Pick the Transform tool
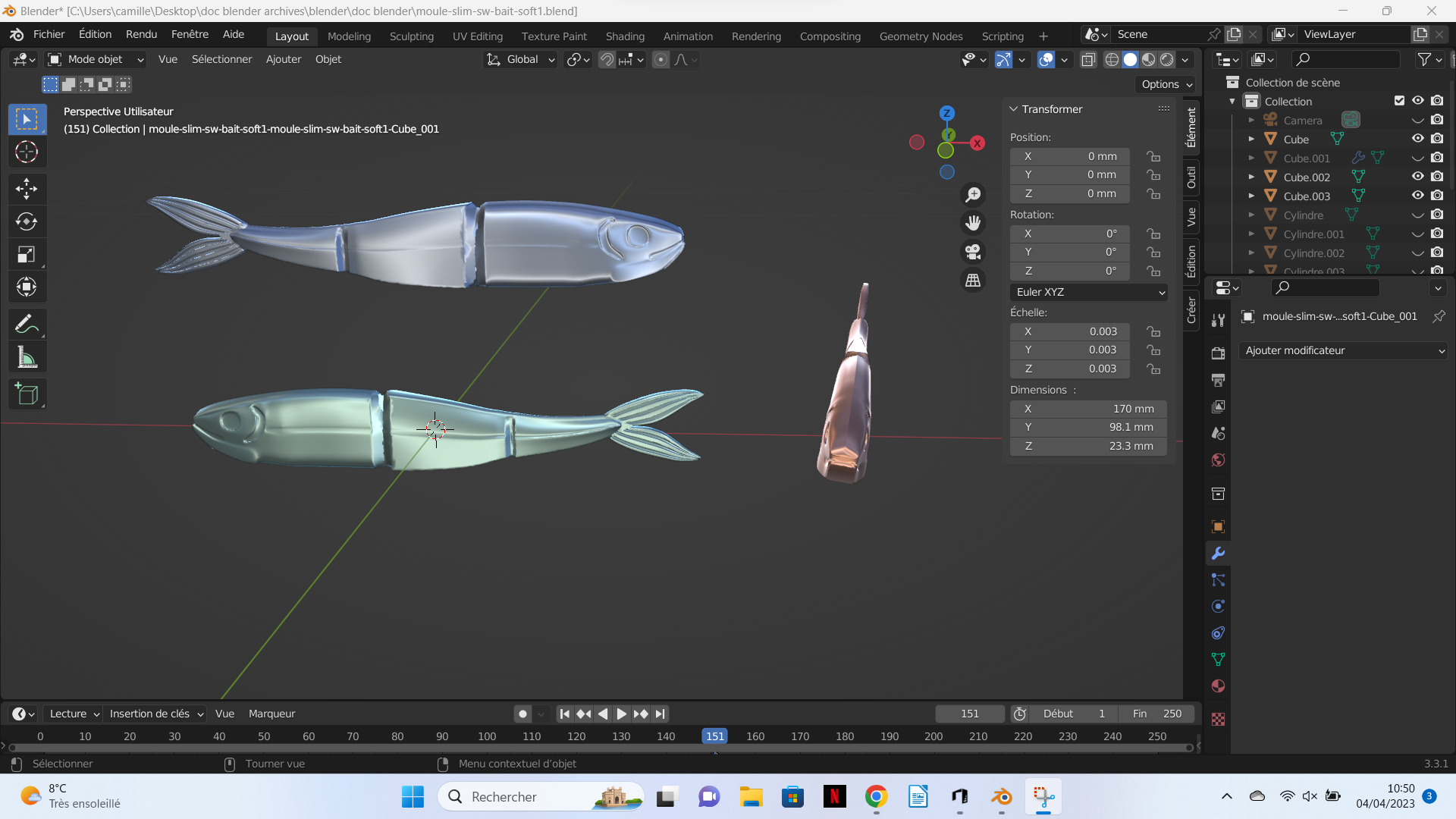1456x819 pixels. click(27, 287)
